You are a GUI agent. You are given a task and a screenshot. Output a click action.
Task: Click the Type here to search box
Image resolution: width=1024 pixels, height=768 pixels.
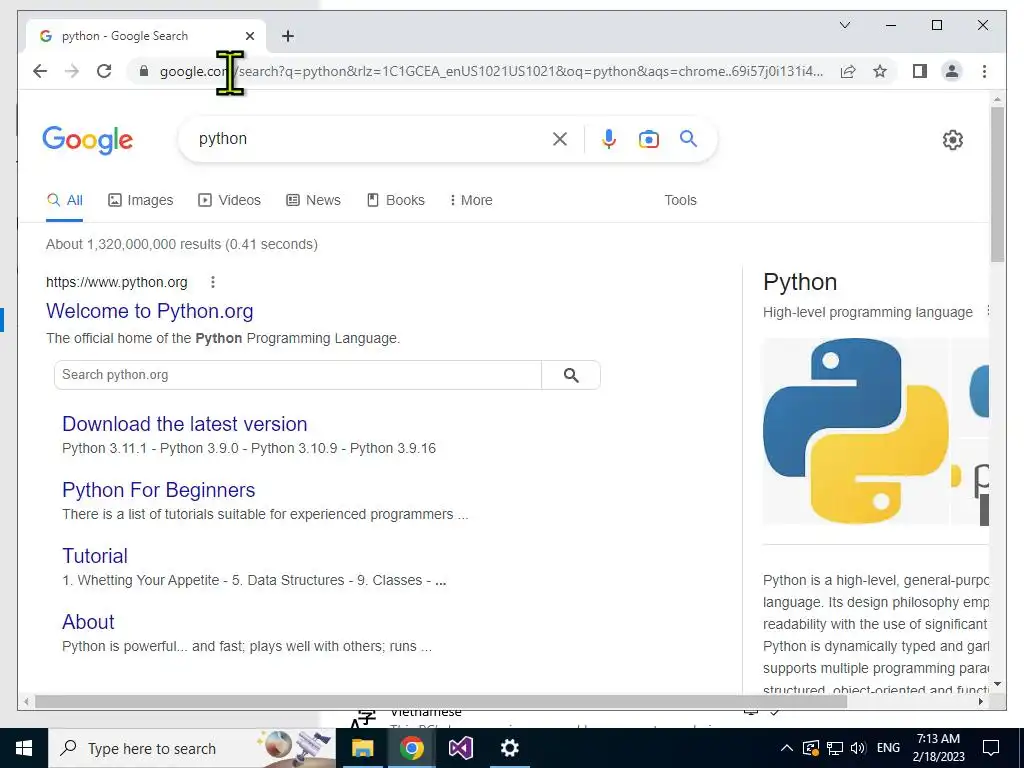[191, 748]
